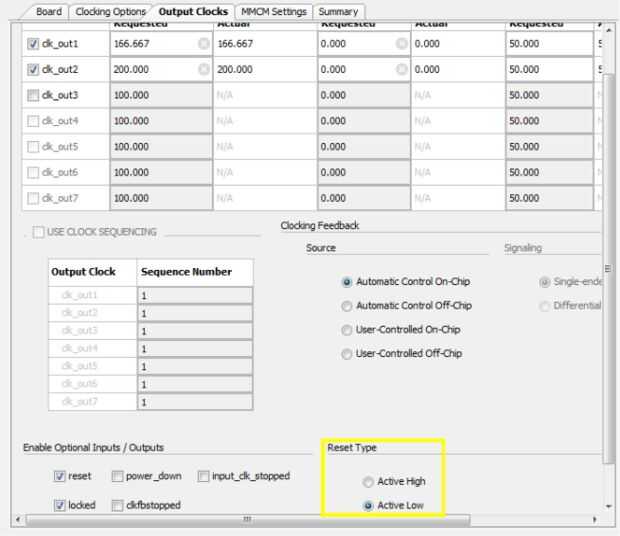Screen dimensions: 620x536
Task: Edit clk_out1 requested frequency 166.667
Action: click(x=161, y=43)
